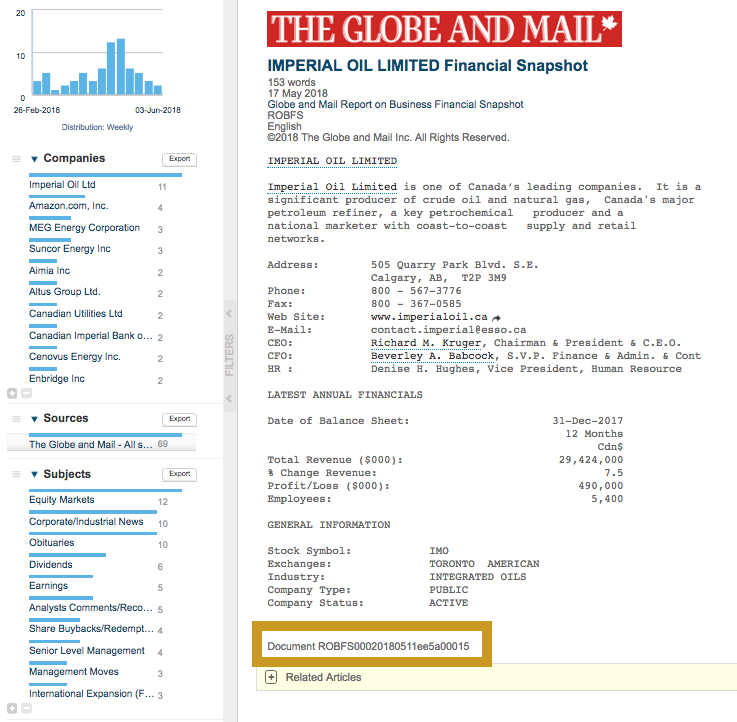Export the Companies list

[180, 159]
